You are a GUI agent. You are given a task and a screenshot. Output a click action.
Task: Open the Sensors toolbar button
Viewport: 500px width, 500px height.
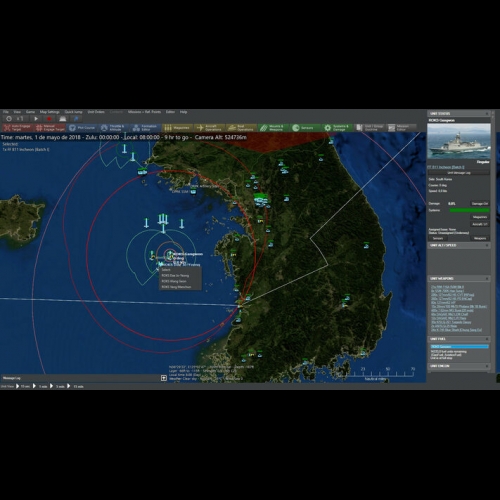(305, 128)
